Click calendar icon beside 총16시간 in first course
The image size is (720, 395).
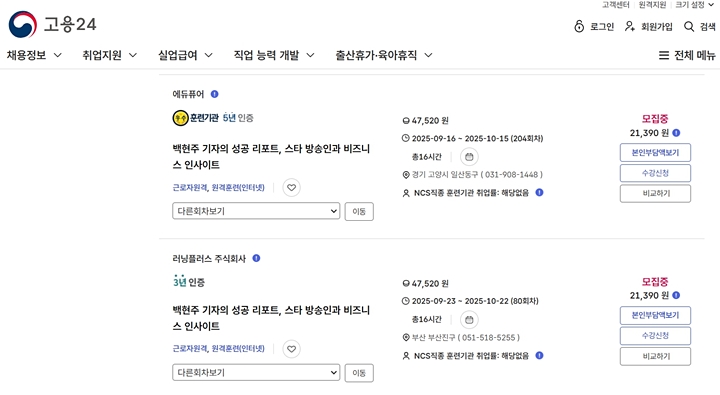click(469, 157)
